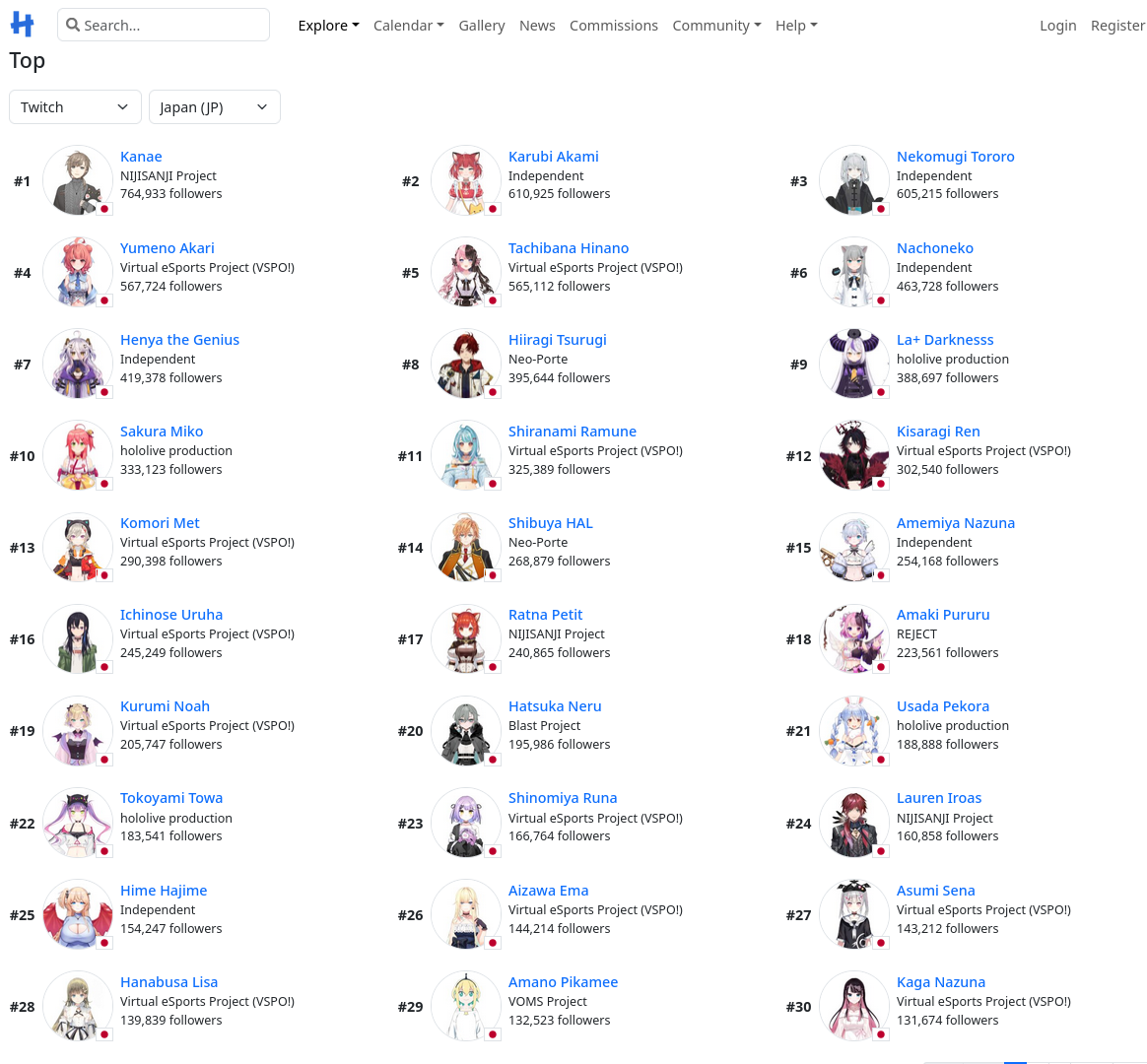Open the Hanabusa Lisa name link

(x=169, y=982)
